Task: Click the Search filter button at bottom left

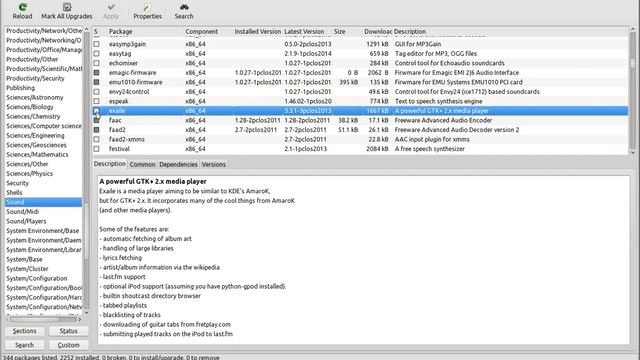Action: tap(24, 345)
